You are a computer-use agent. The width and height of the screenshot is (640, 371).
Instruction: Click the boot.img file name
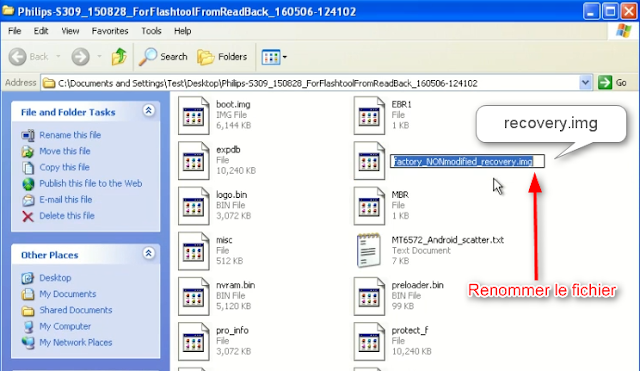tap(233, 104)
